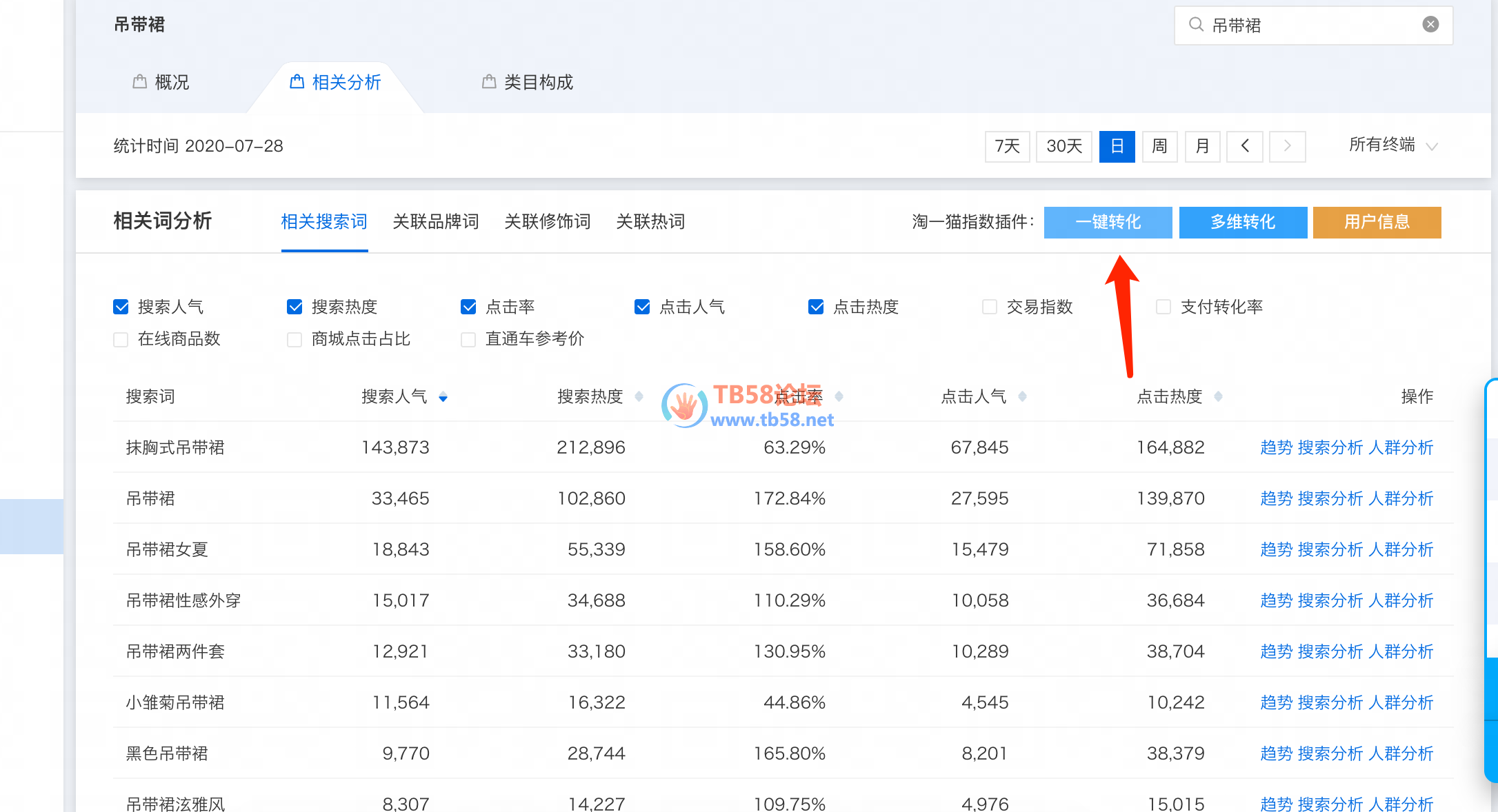Focus the 吊带裙 search input field

tap(1313, 26)
